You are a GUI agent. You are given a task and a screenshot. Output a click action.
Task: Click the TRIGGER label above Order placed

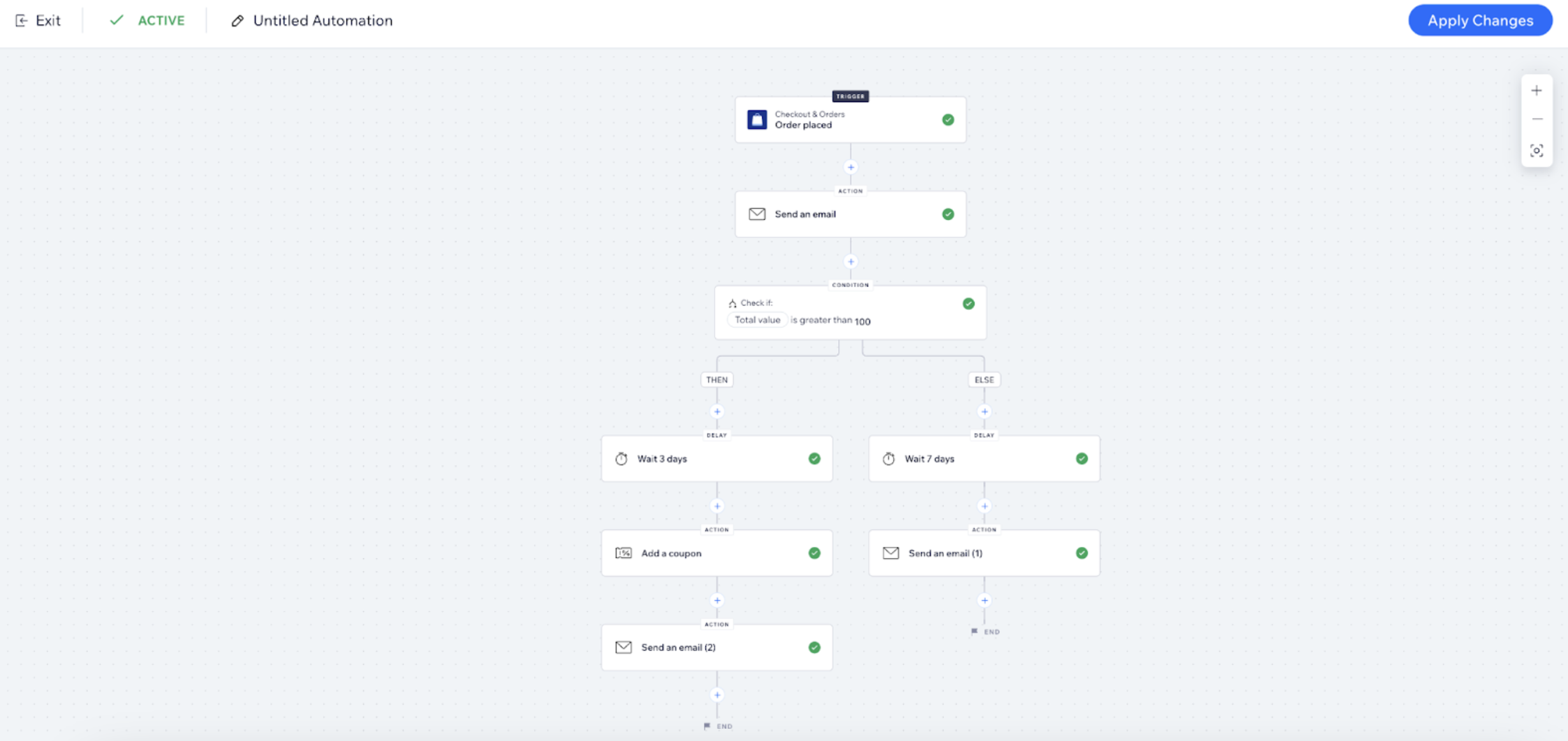(850, 96)
